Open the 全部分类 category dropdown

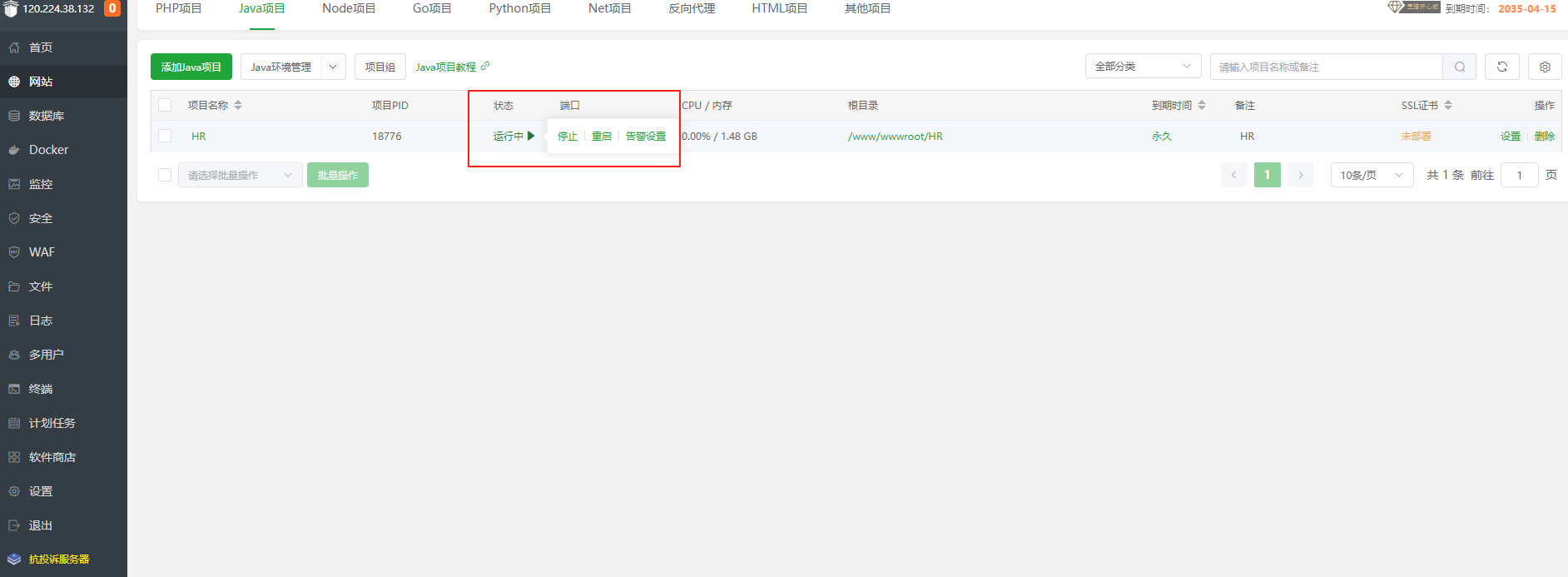pyautogui.click(x=1143, y=67)
